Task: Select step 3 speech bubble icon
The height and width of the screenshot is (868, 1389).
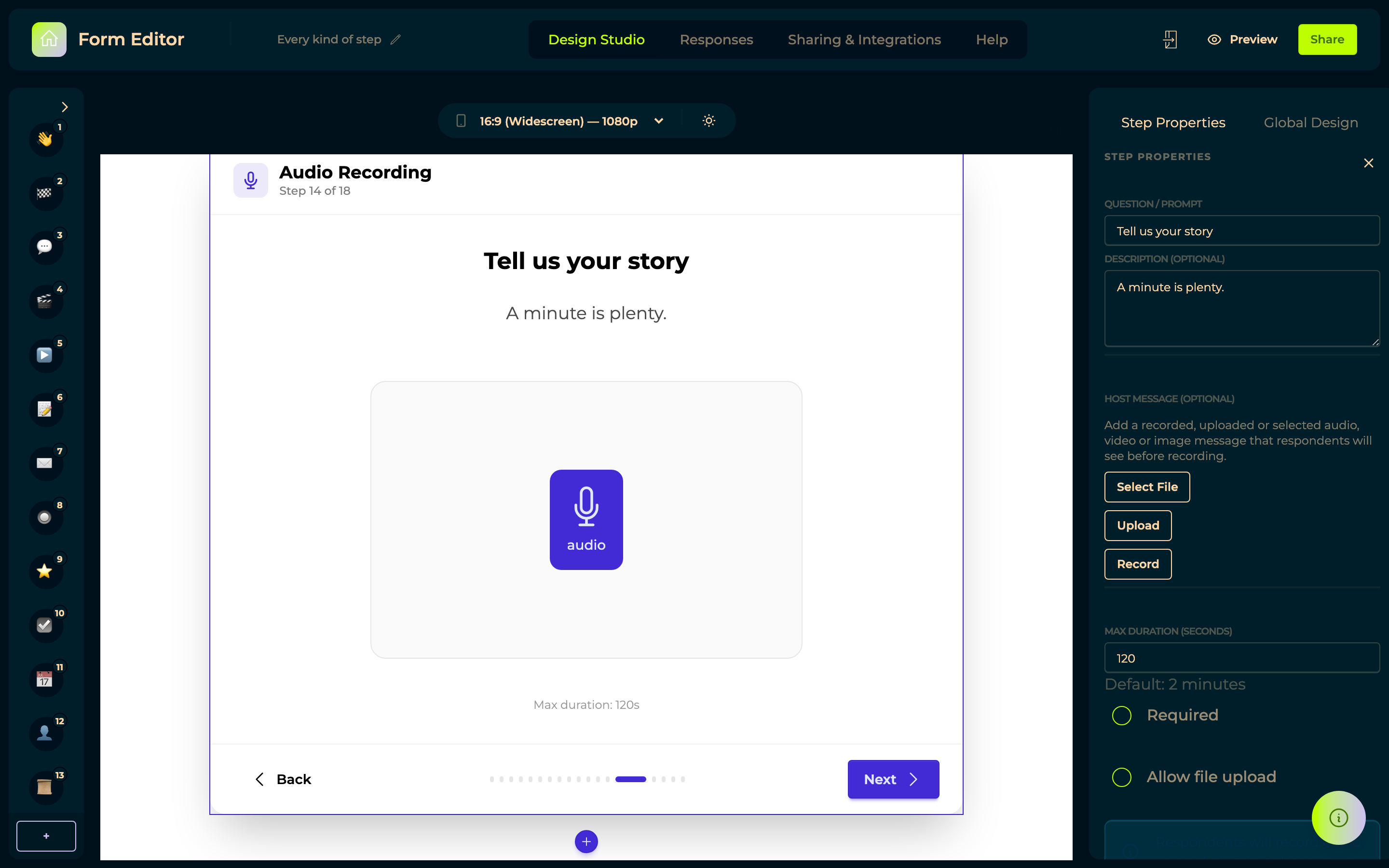Action: [x=45, y=247]
